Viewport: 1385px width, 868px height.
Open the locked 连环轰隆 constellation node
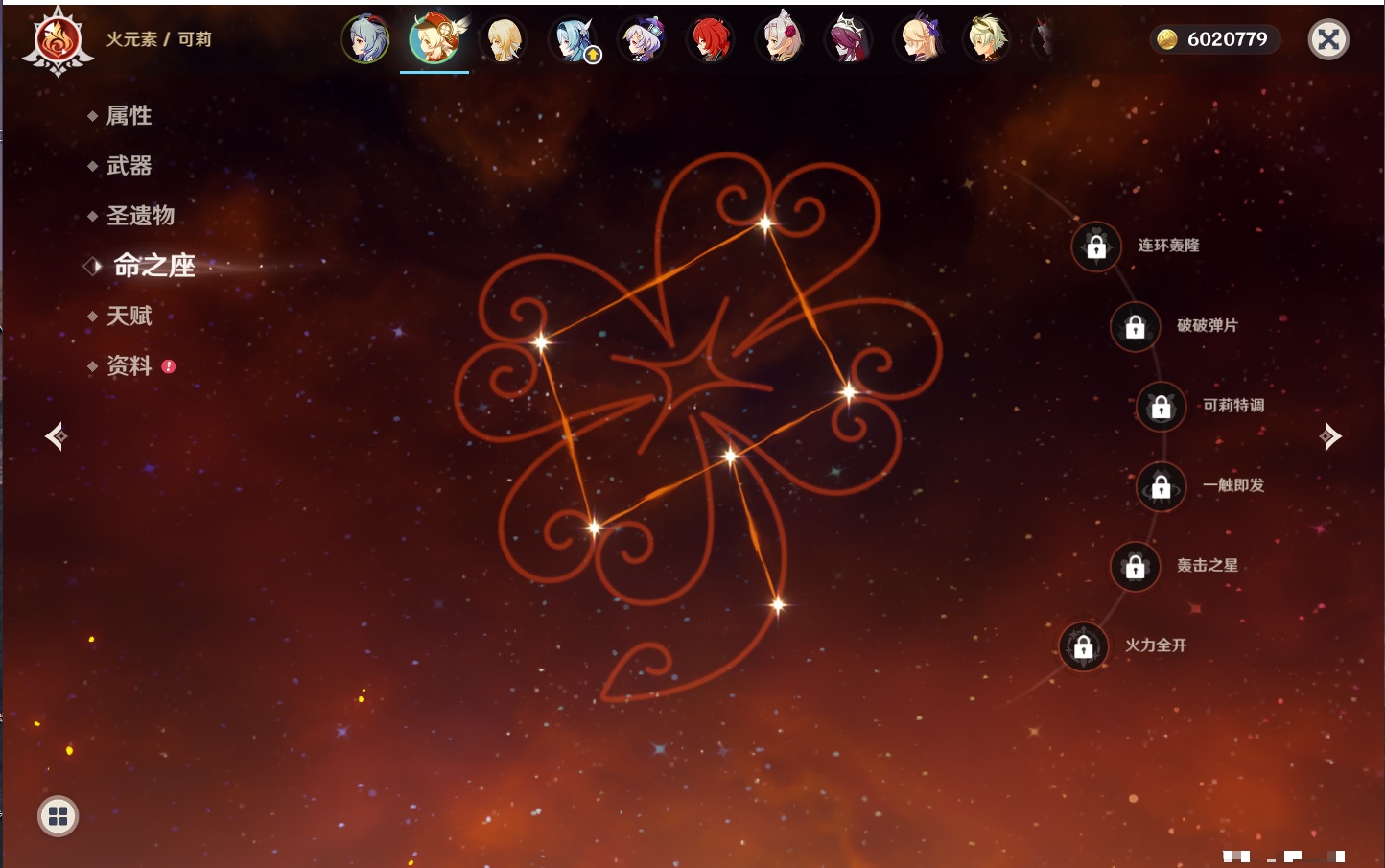[1096, 246]
